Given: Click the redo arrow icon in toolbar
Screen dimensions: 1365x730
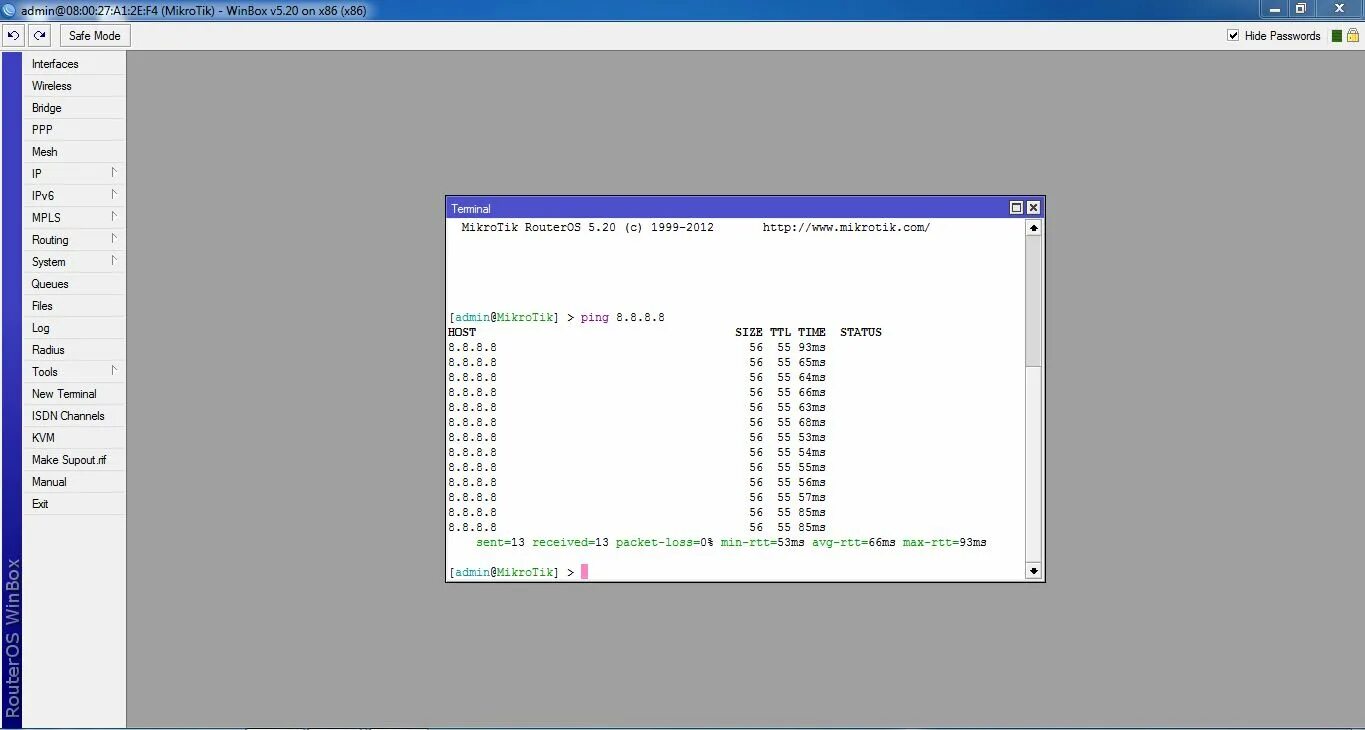Looking at the screenshot, I should point(39,36).
